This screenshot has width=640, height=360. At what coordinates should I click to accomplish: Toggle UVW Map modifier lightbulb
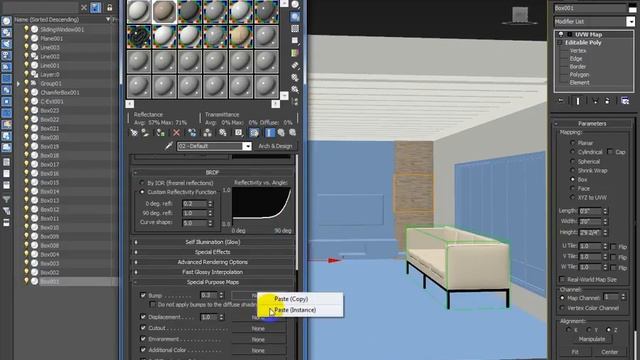pos(561,34)
